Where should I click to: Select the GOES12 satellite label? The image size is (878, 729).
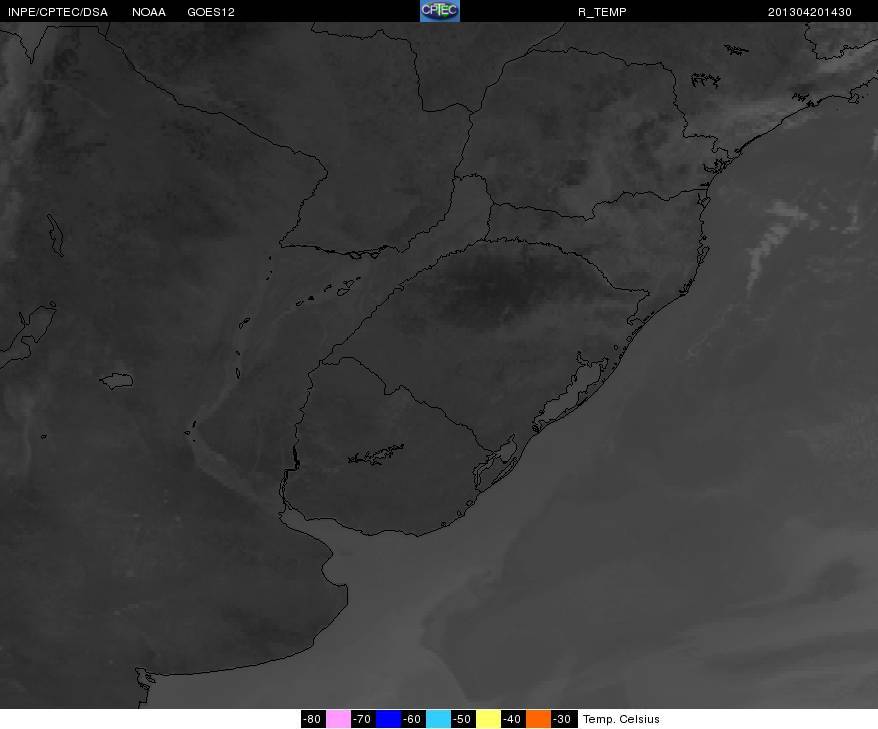[x=211, y=12]
